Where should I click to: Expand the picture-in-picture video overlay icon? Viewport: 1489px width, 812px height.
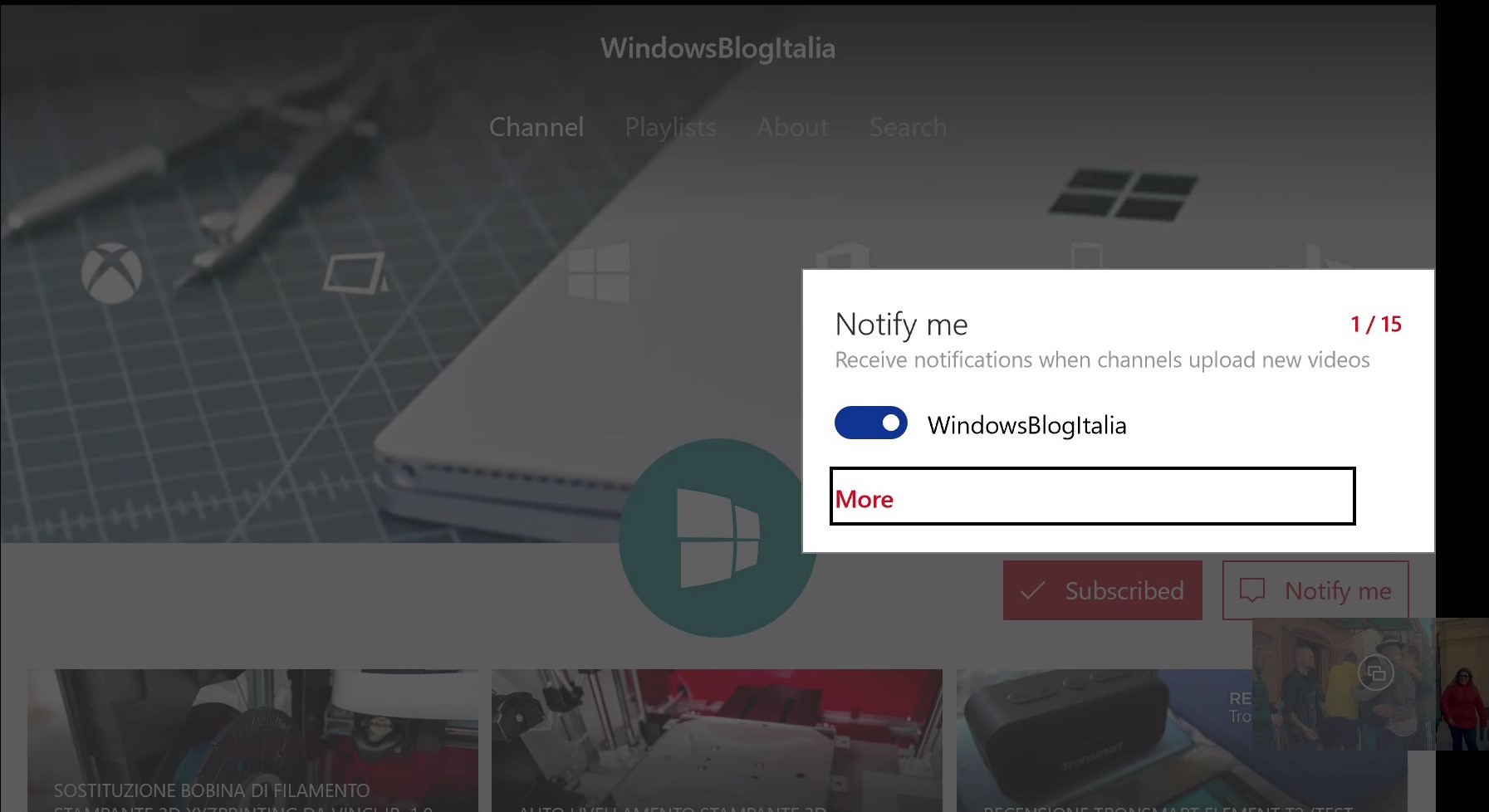click(x=1375, y=673)
